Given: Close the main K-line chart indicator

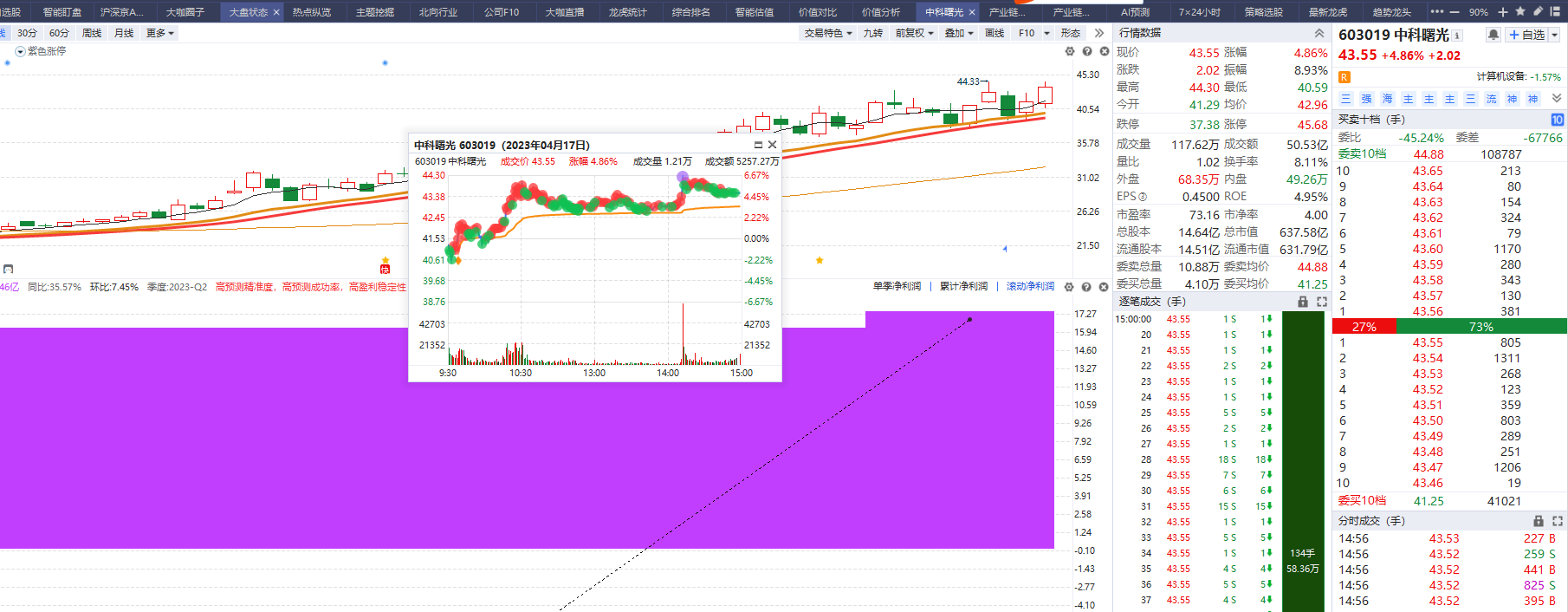Looking at the screenshot, I should click(1105, 51).
